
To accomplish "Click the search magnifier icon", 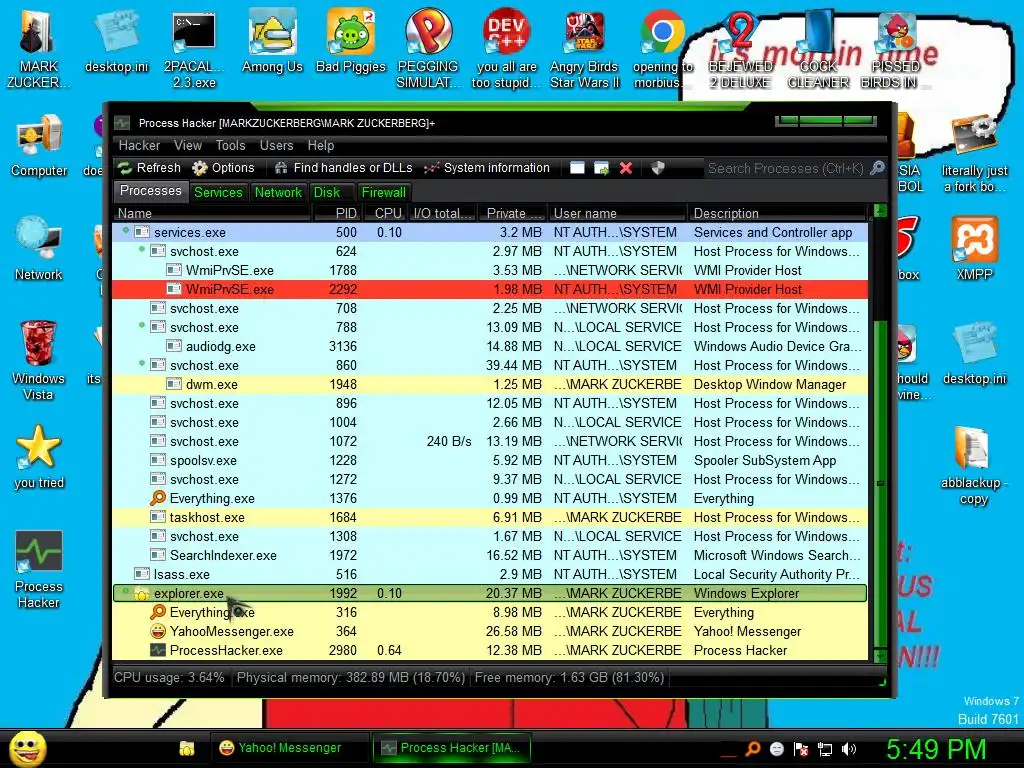I will coord(877,168).
